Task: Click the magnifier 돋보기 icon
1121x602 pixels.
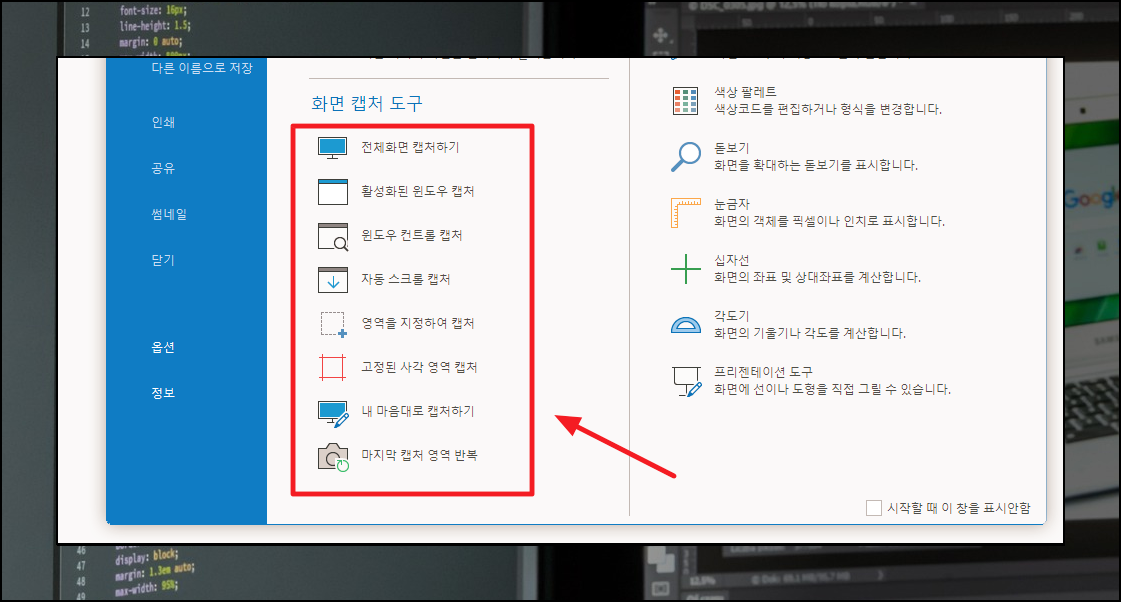Action: 686,157
